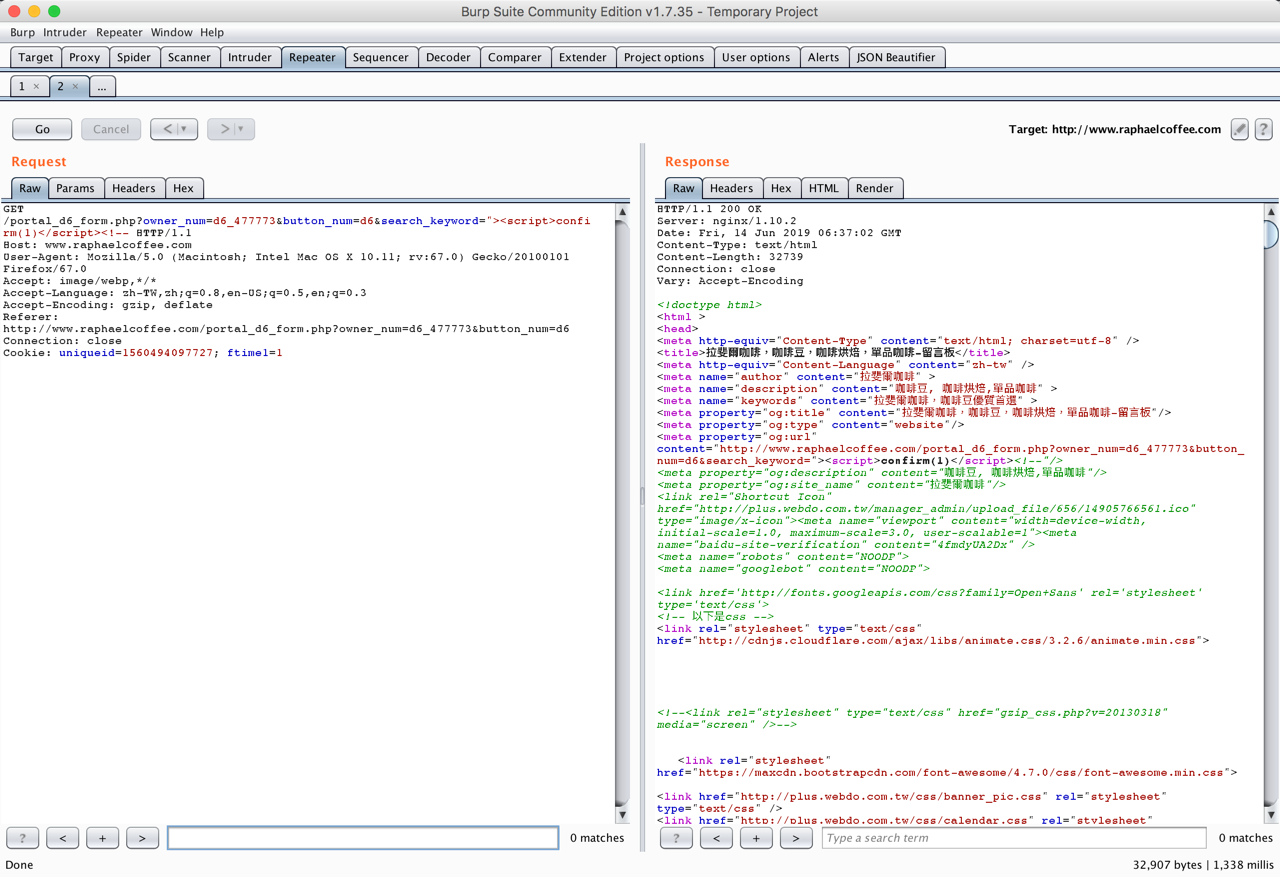The image size is (1280, 877).
Task: Click the 'Target: http://www.raphaelcoffee.com' label
Action: pos(1115,129)
